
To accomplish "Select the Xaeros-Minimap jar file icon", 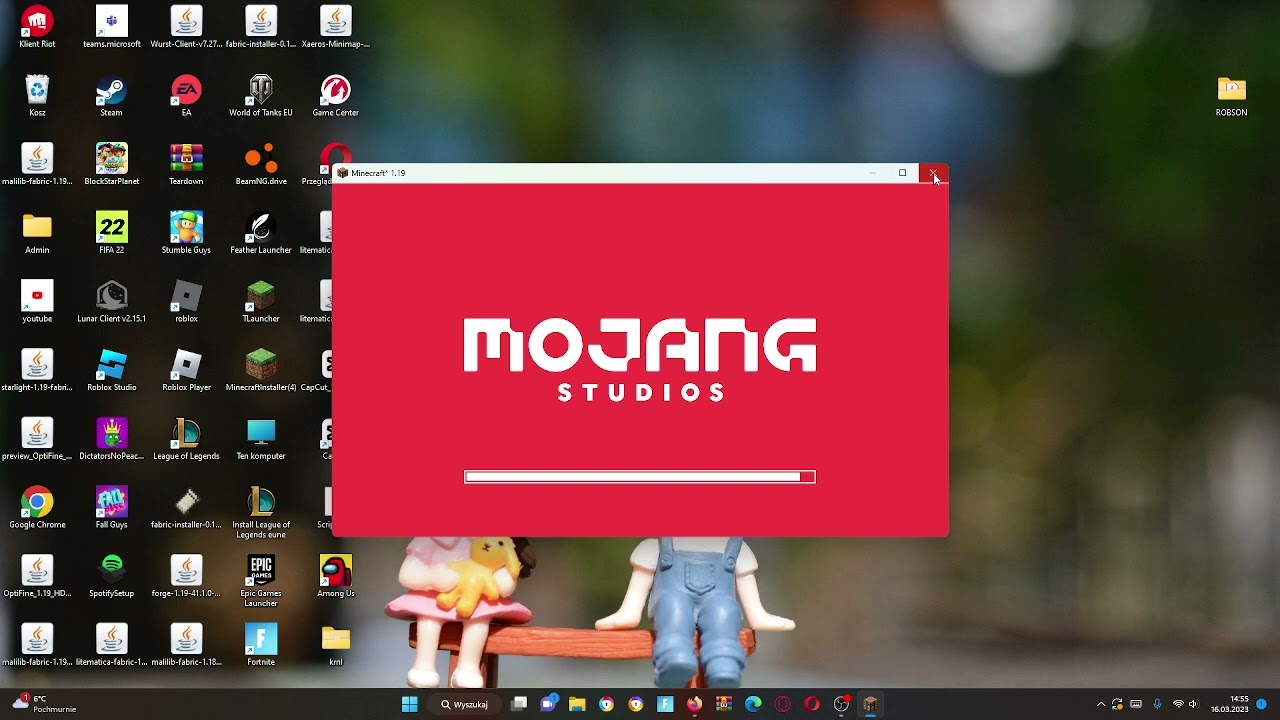I will [335, 27].
